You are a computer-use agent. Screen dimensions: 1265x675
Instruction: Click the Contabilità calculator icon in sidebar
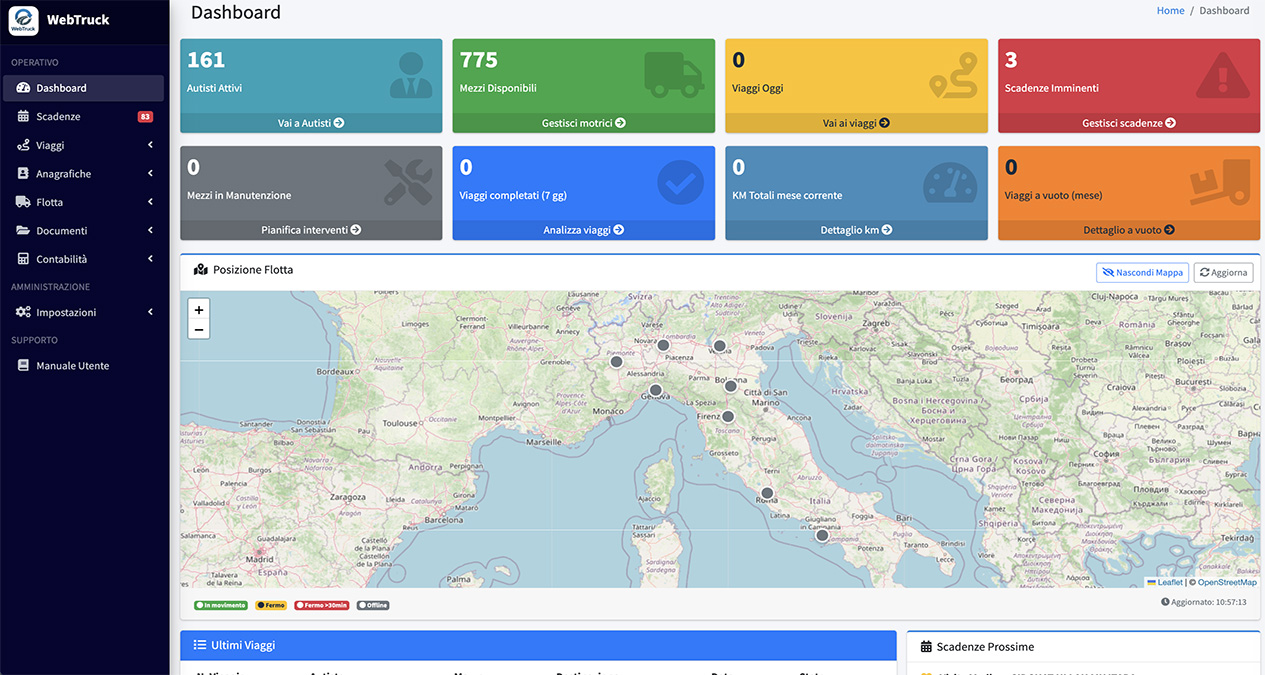[x=24, y=259]
